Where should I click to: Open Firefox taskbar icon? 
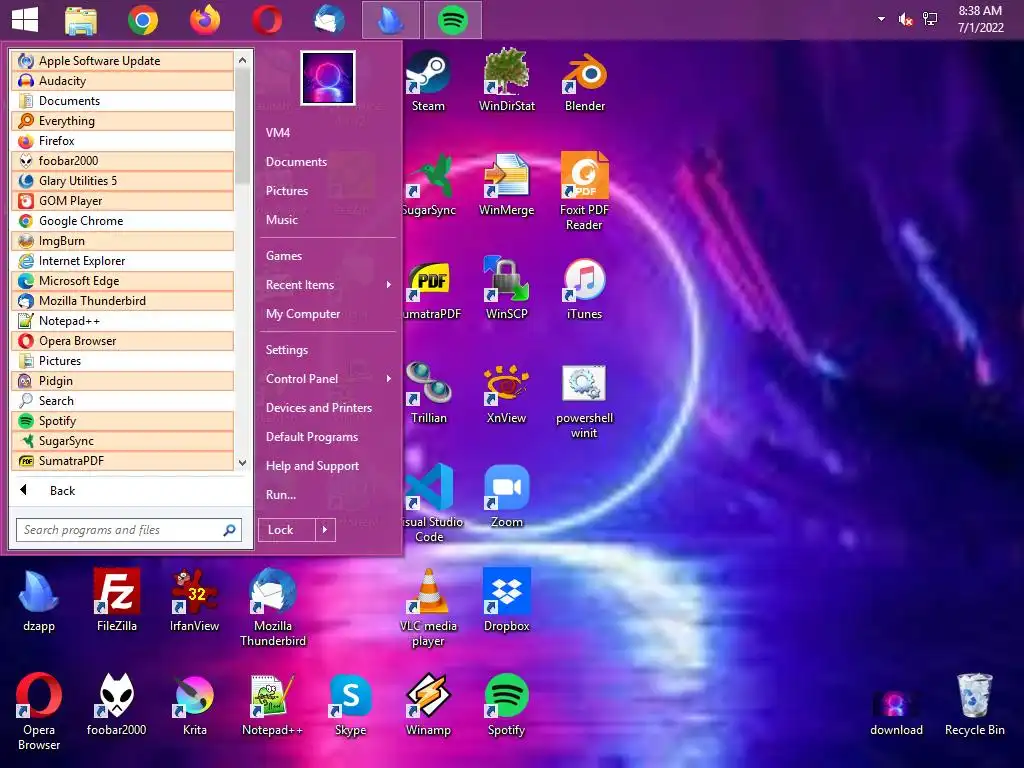click(x=205, y=20)
